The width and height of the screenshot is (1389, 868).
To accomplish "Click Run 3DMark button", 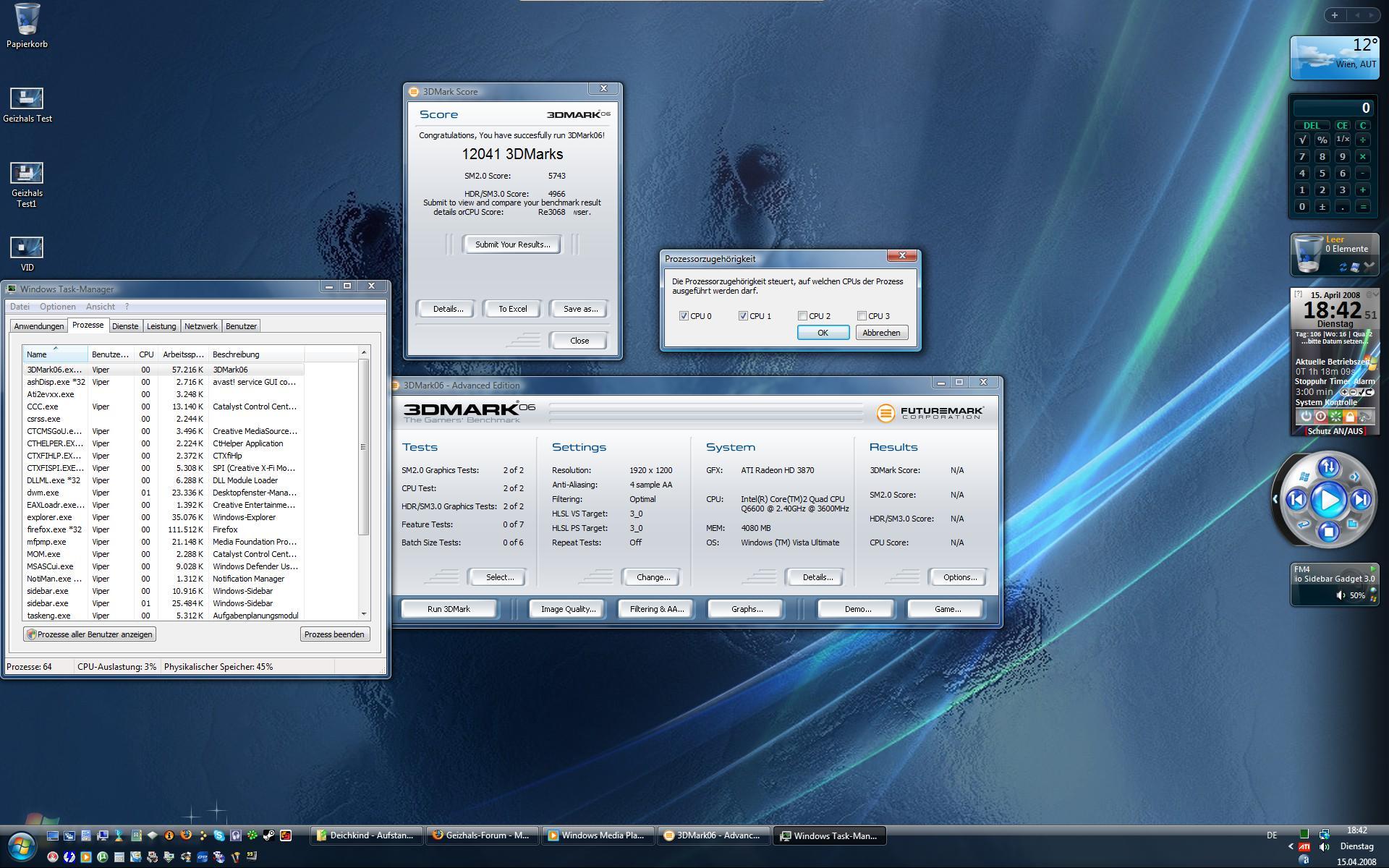I will pos(449,609).
